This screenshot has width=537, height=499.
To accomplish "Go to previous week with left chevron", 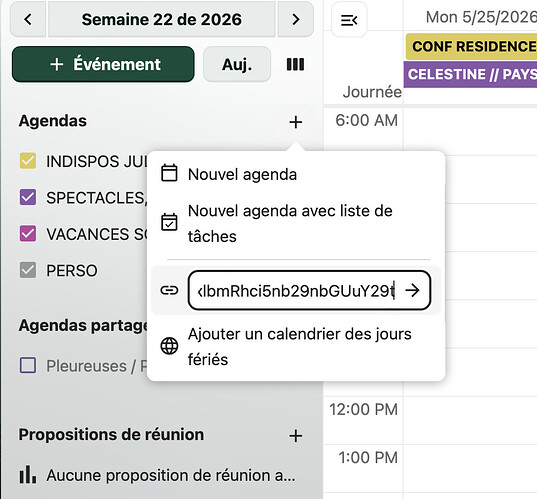I will [x=28, y=20].
